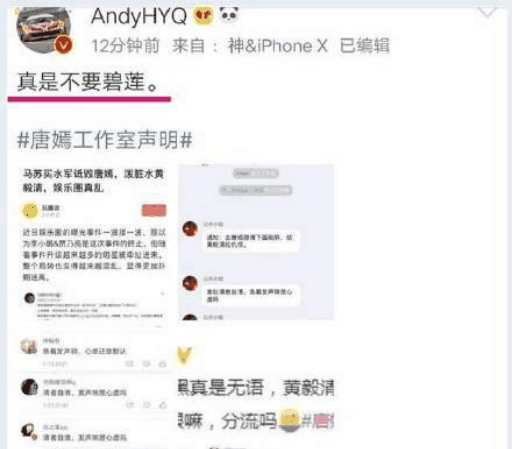Like the first comment thumbs-up
The height and width of the screenshot is (449, 513).
coord(163,364)
